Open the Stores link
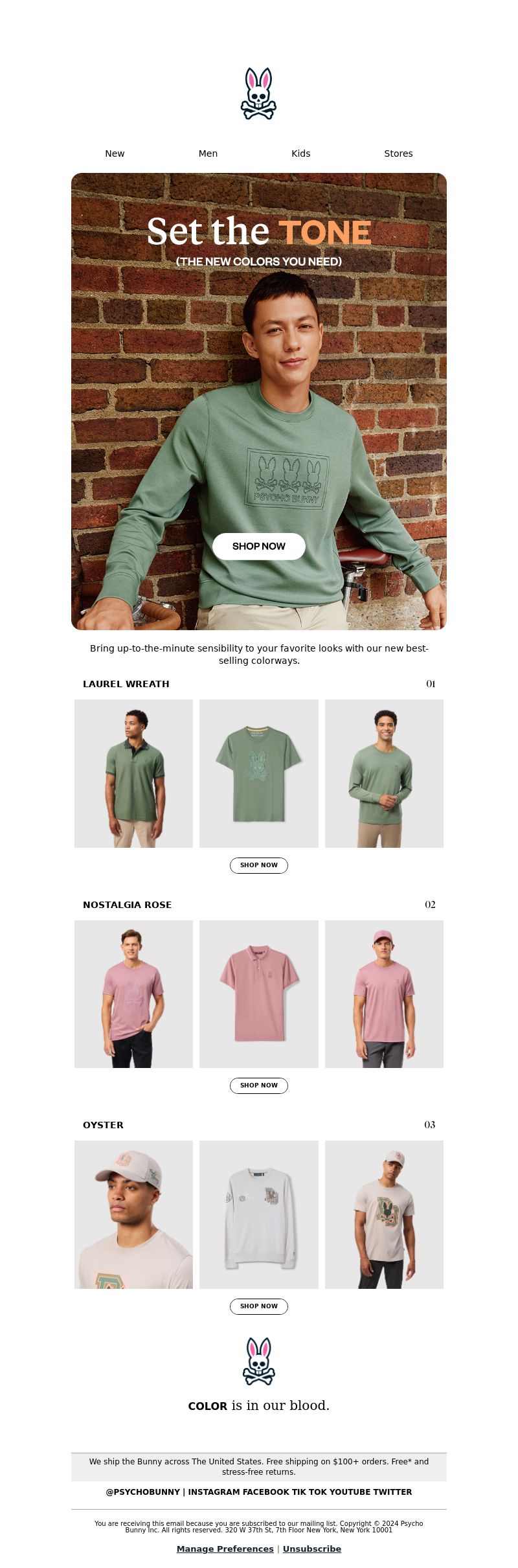The image size is (518, 1568). coord(398,153)
